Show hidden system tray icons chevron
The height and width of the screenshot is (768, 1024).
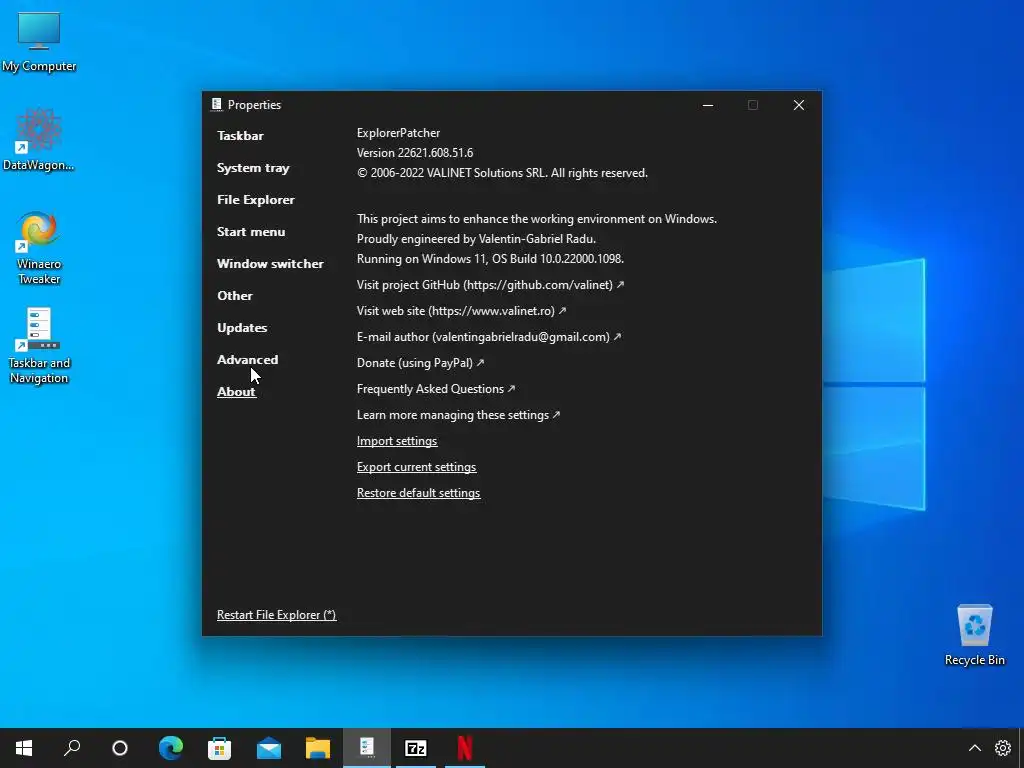click(974, 748)
